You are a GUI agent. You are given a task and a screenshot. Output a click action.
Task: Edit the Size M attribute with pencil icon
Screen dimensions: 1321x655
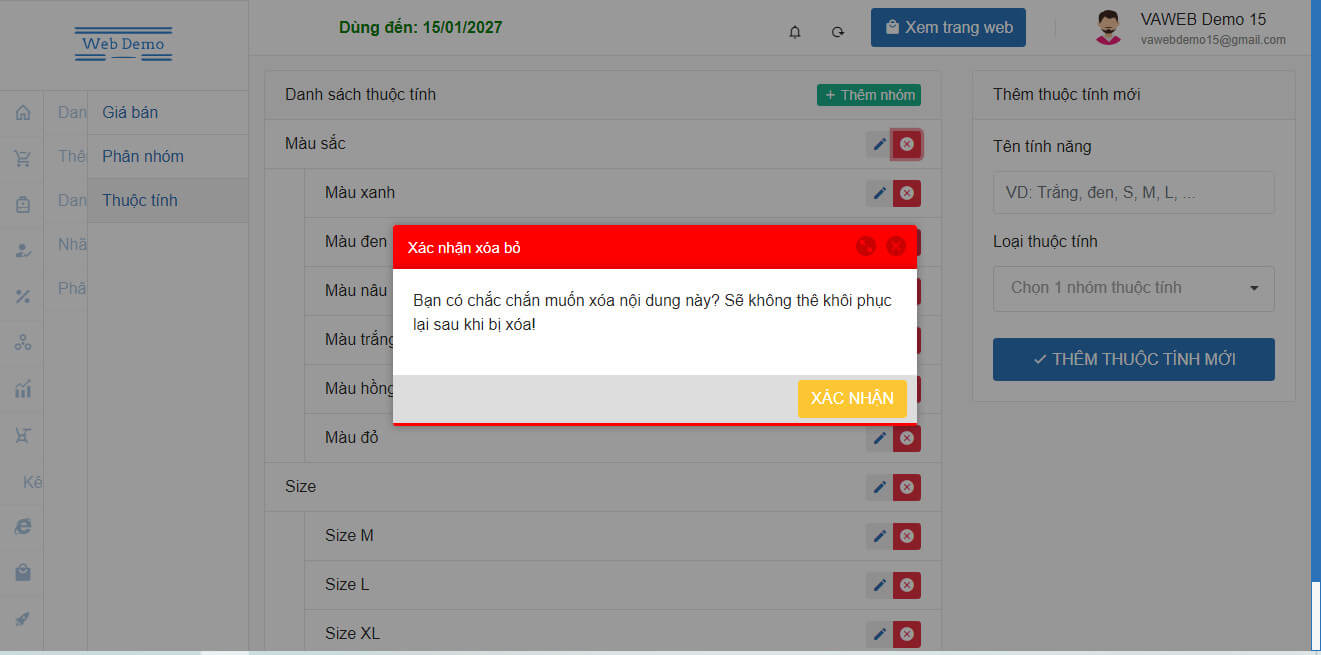click(x=880, y=536)
